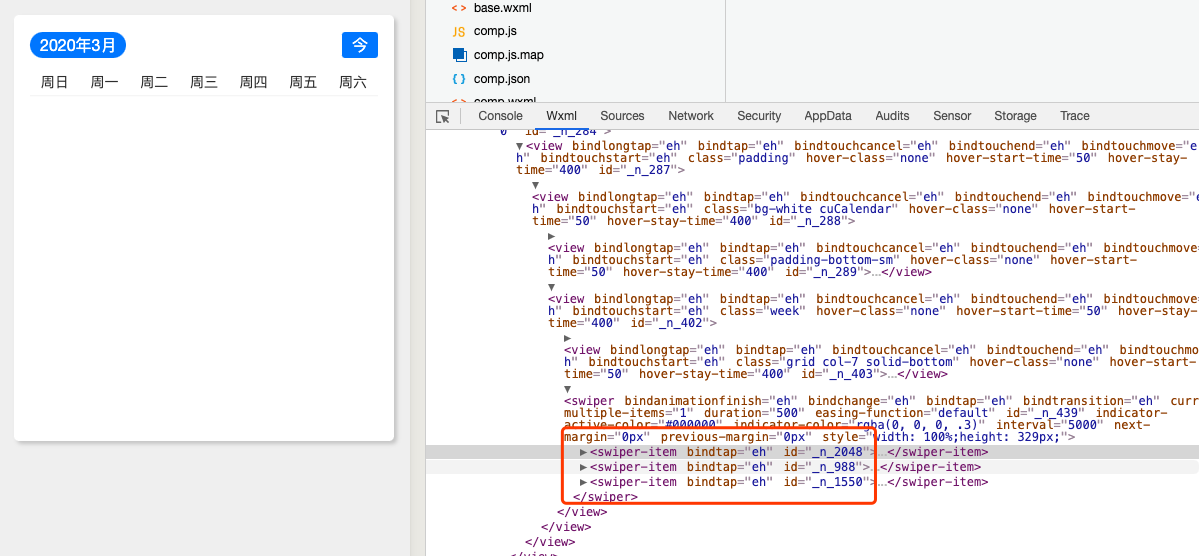Click the comp.js.map file icon

pyautogui.click(x=459, y=54)
